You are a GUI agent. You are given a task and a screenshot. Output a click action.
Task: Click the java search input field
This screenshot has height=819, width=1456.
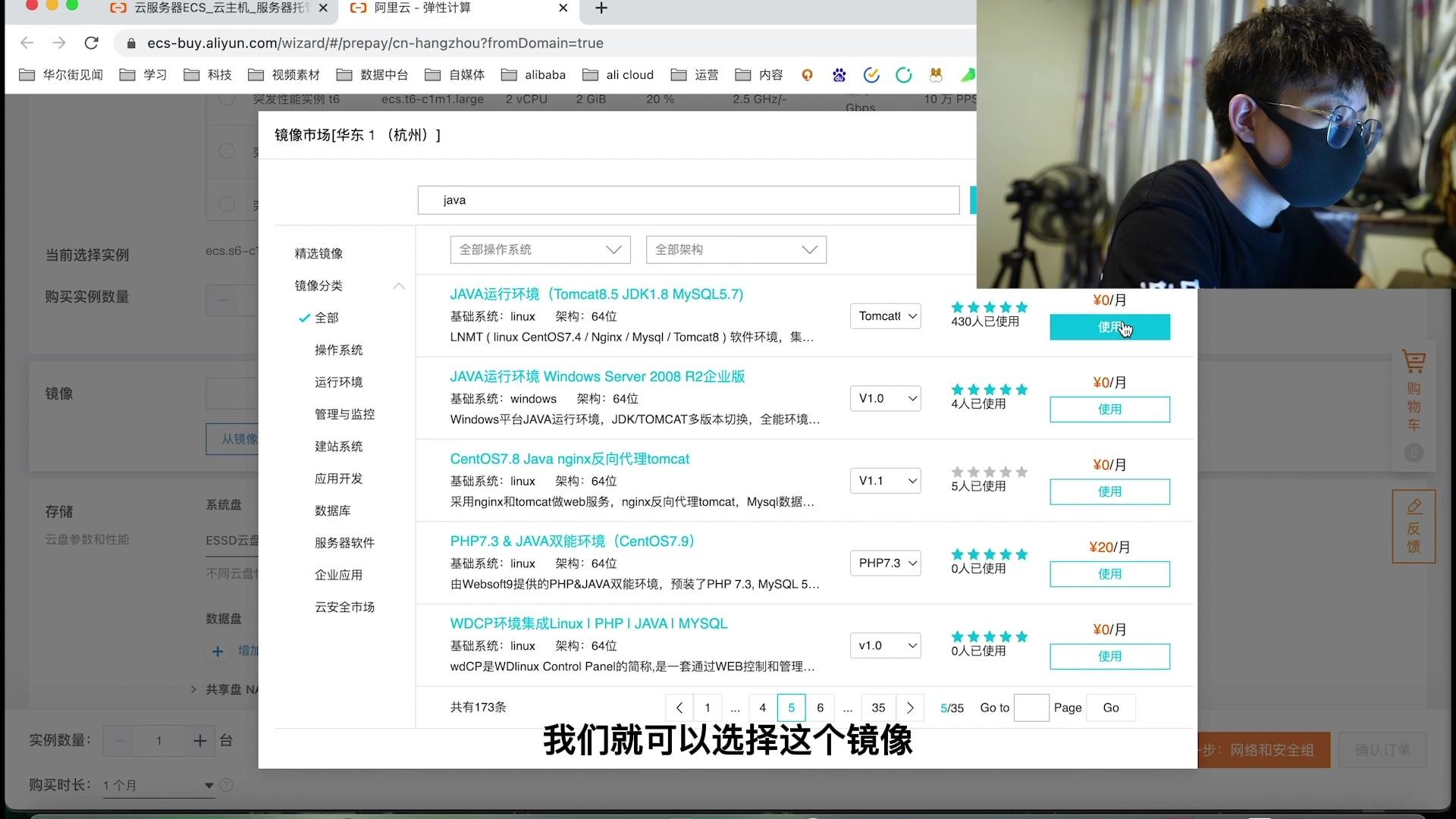[x=689, y=200]
